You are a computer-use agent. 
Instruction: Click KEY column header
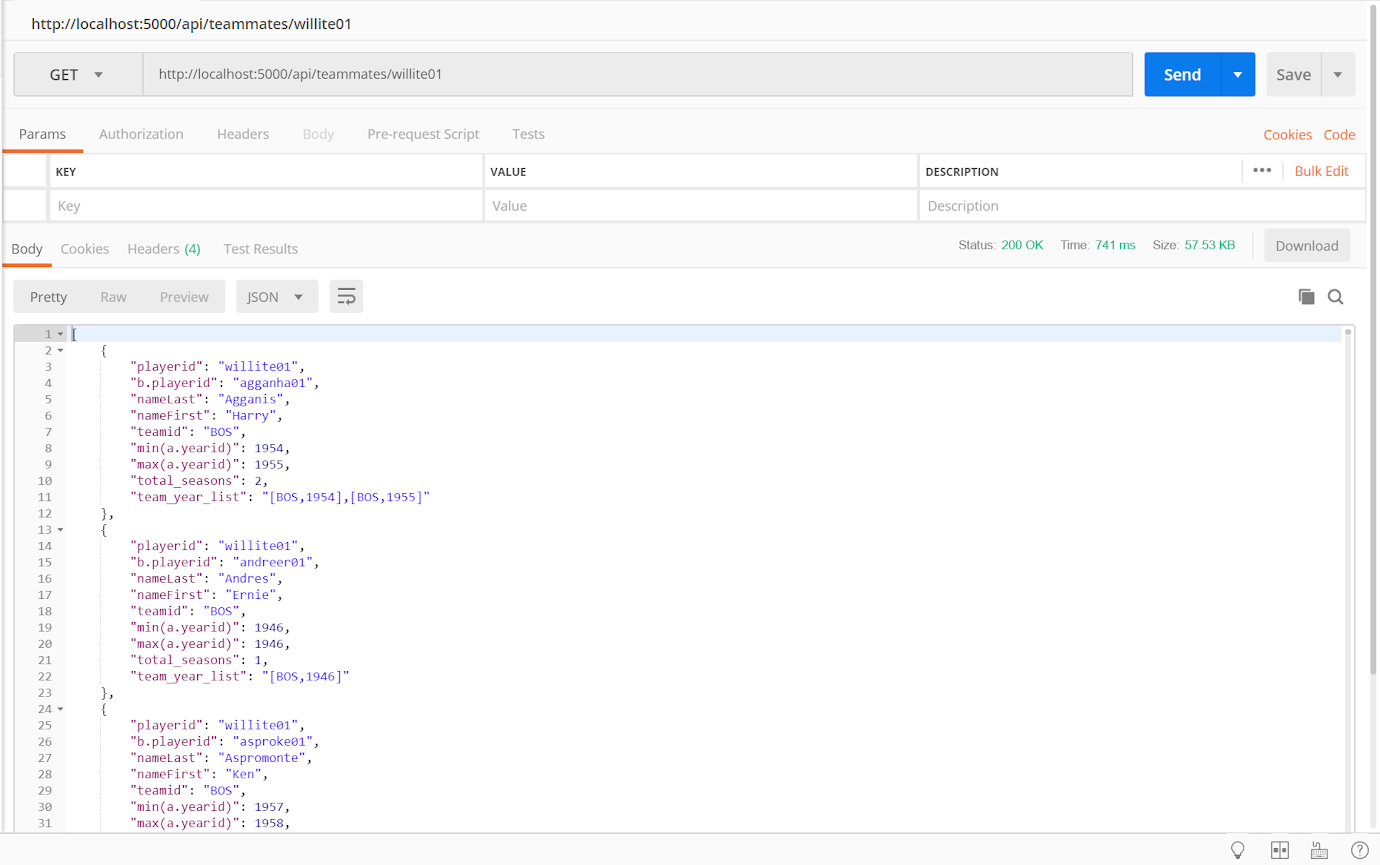(66, 172)
